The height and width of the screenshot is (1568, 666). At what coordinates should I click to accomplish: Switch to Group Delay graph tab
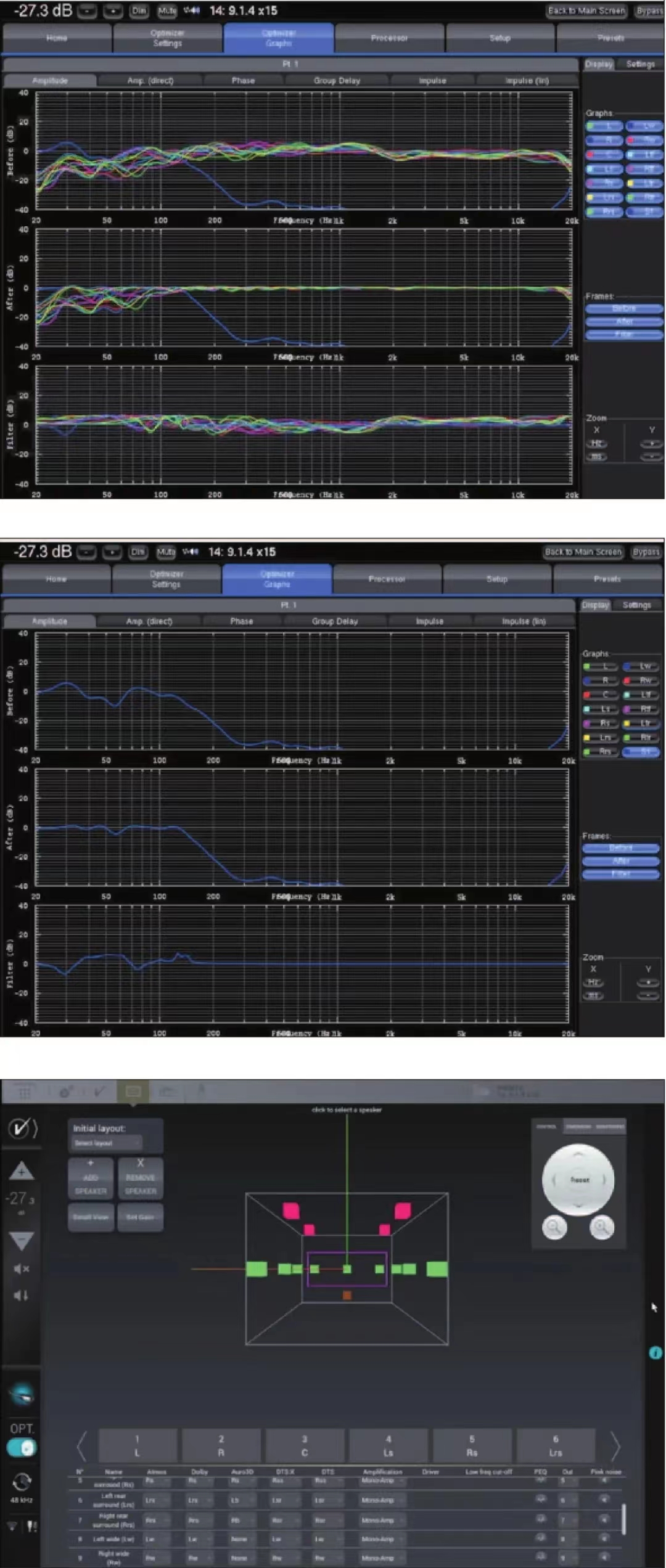point(337,80)
